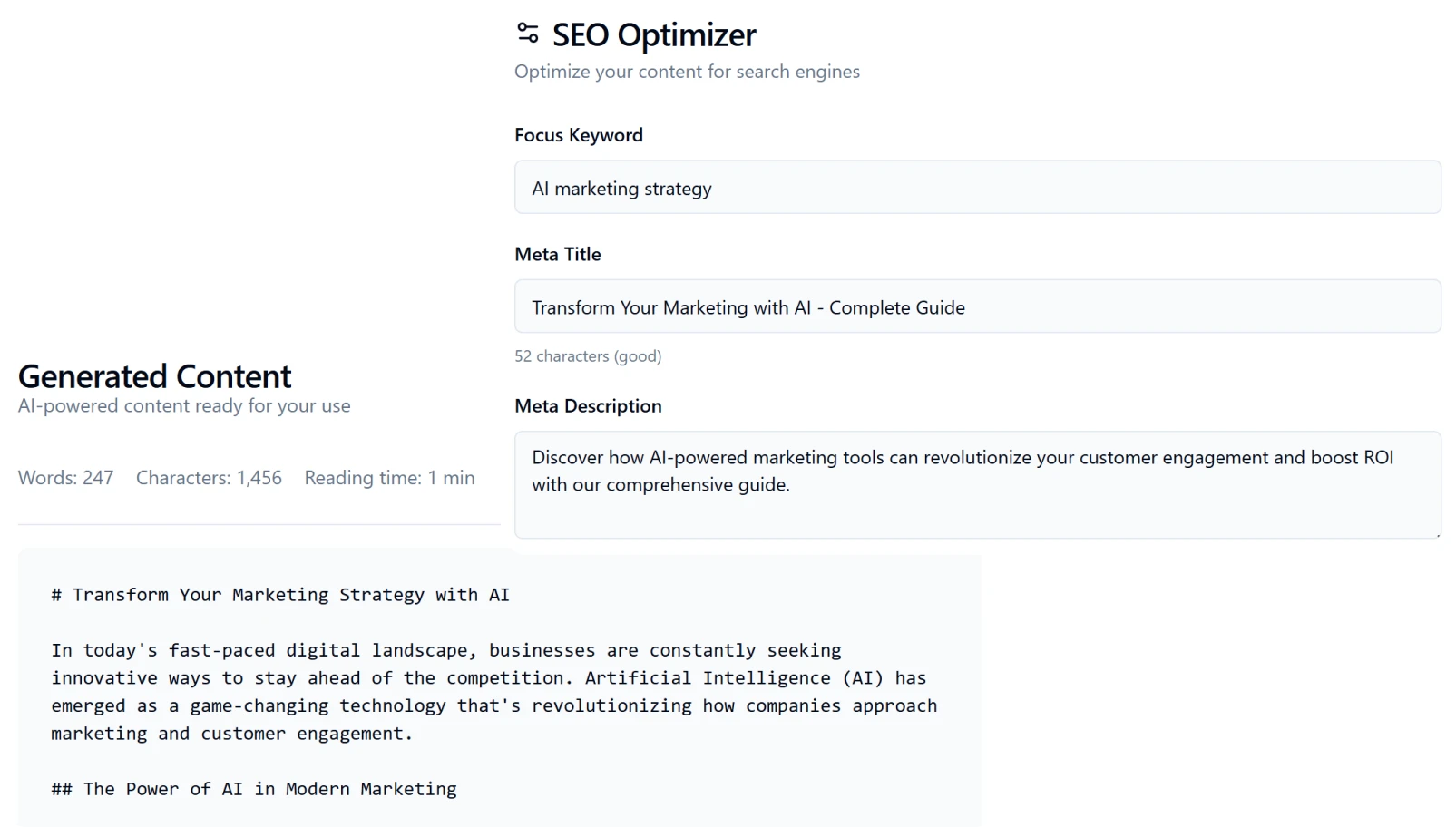Click the SEO Optimizer heading
Screen dimensions: 1456x827
652,34
